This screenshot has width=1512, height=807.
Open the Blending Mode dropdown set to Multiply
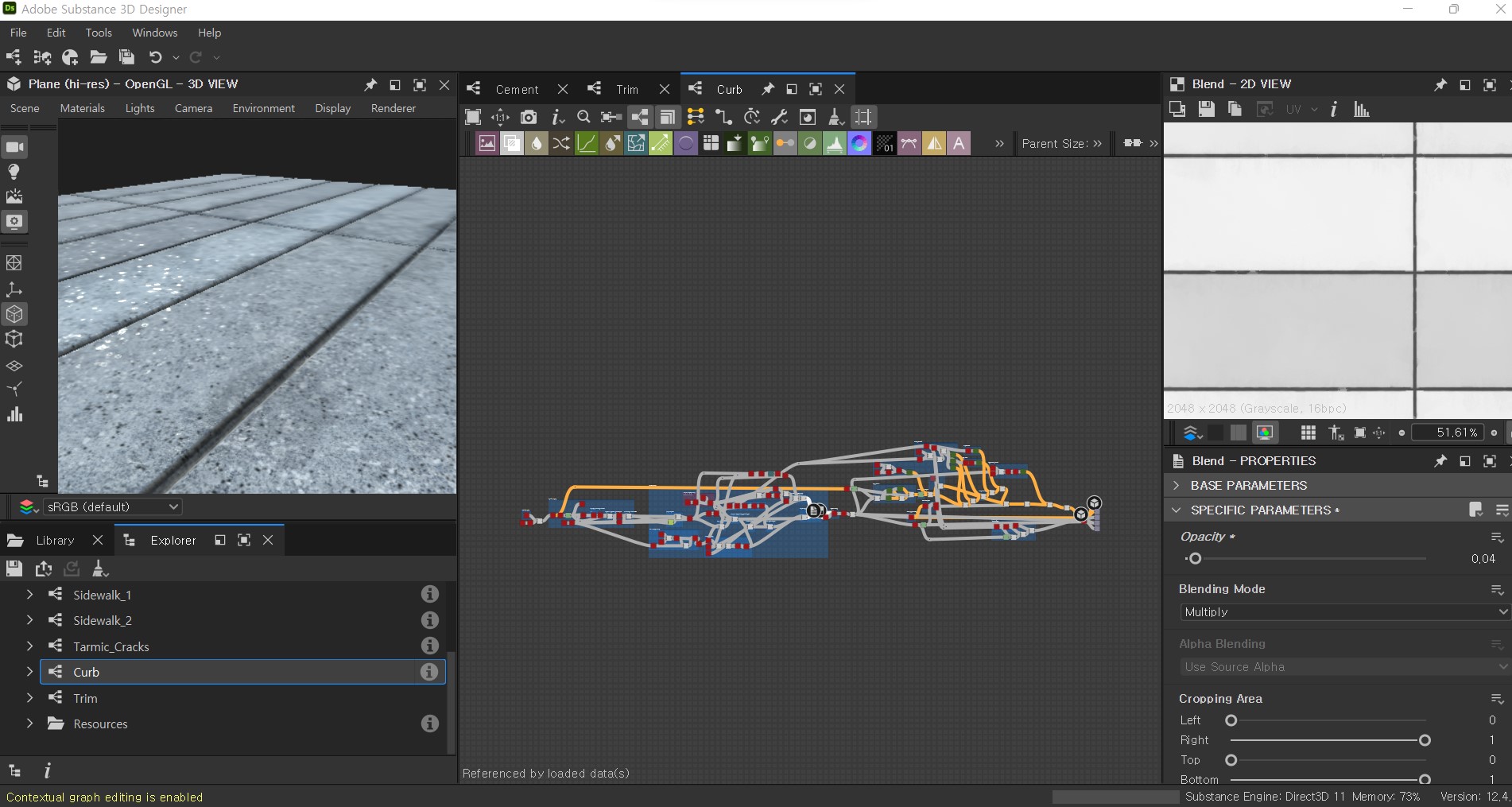[1343, 612]
